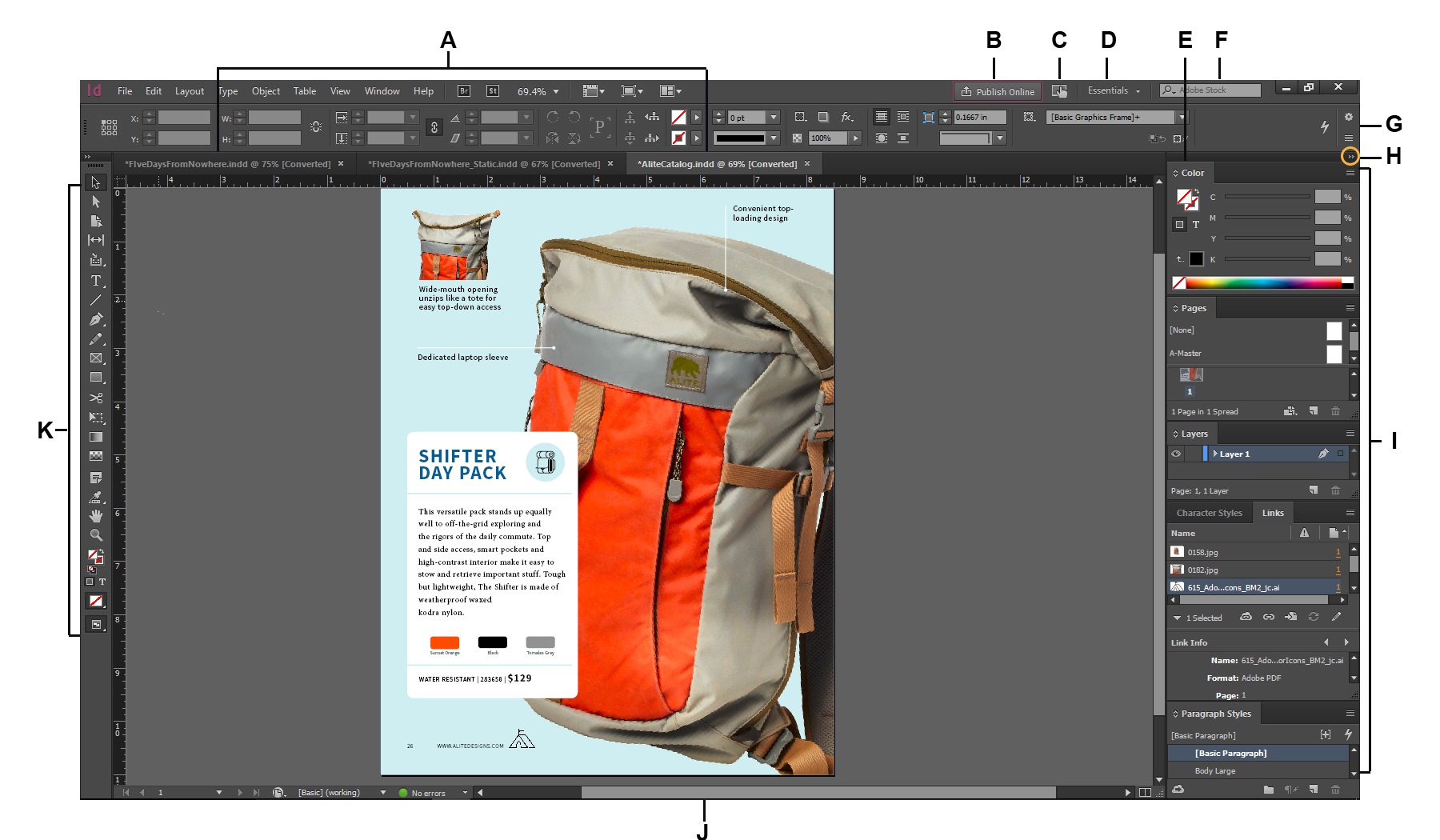The width and height of the screenshot is (1440, 840).
Task: Click the Update Link refresh icon
Action: click(x=1313, y=617)
